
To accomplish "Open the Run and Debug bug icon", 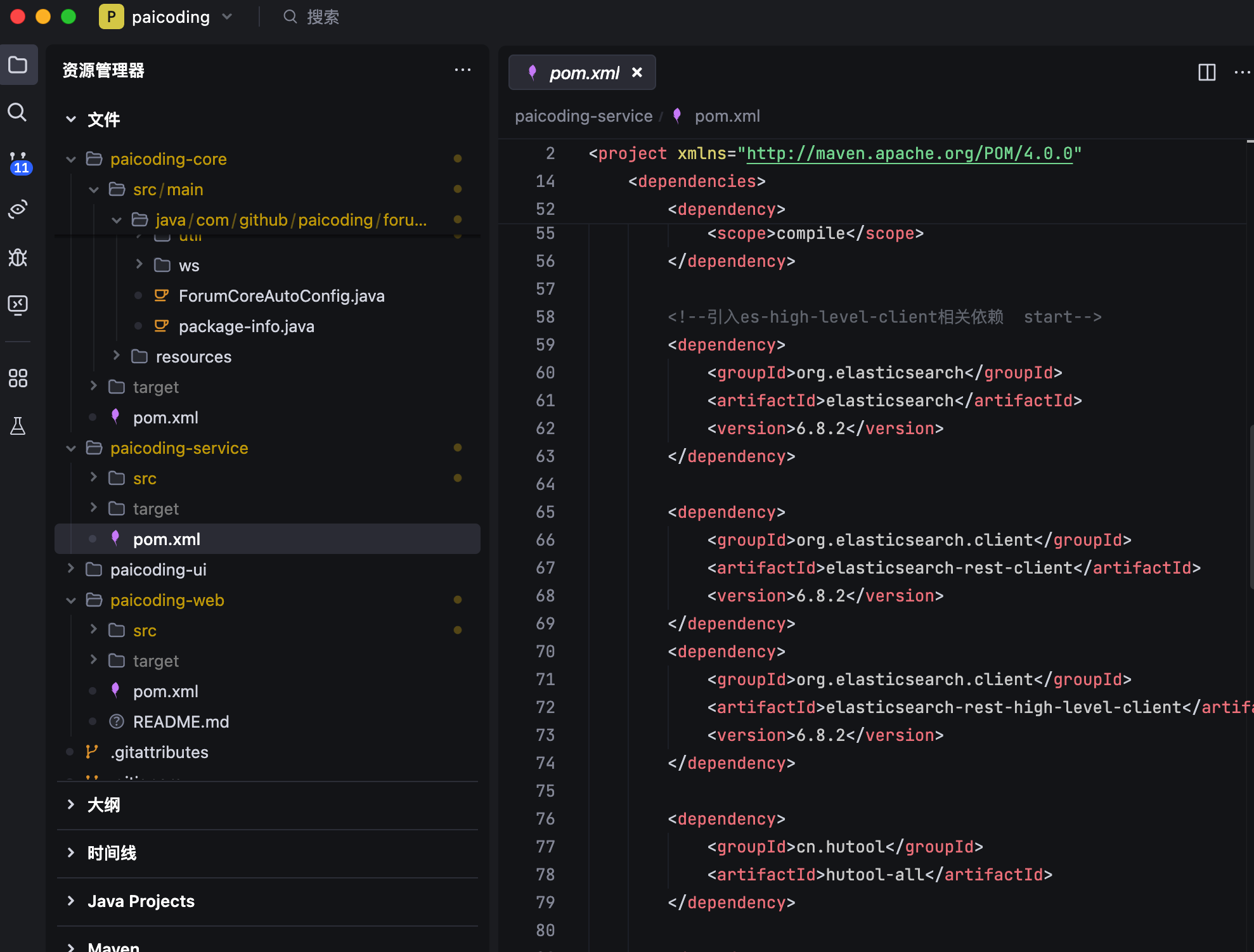I will click(x=18, y=257).
